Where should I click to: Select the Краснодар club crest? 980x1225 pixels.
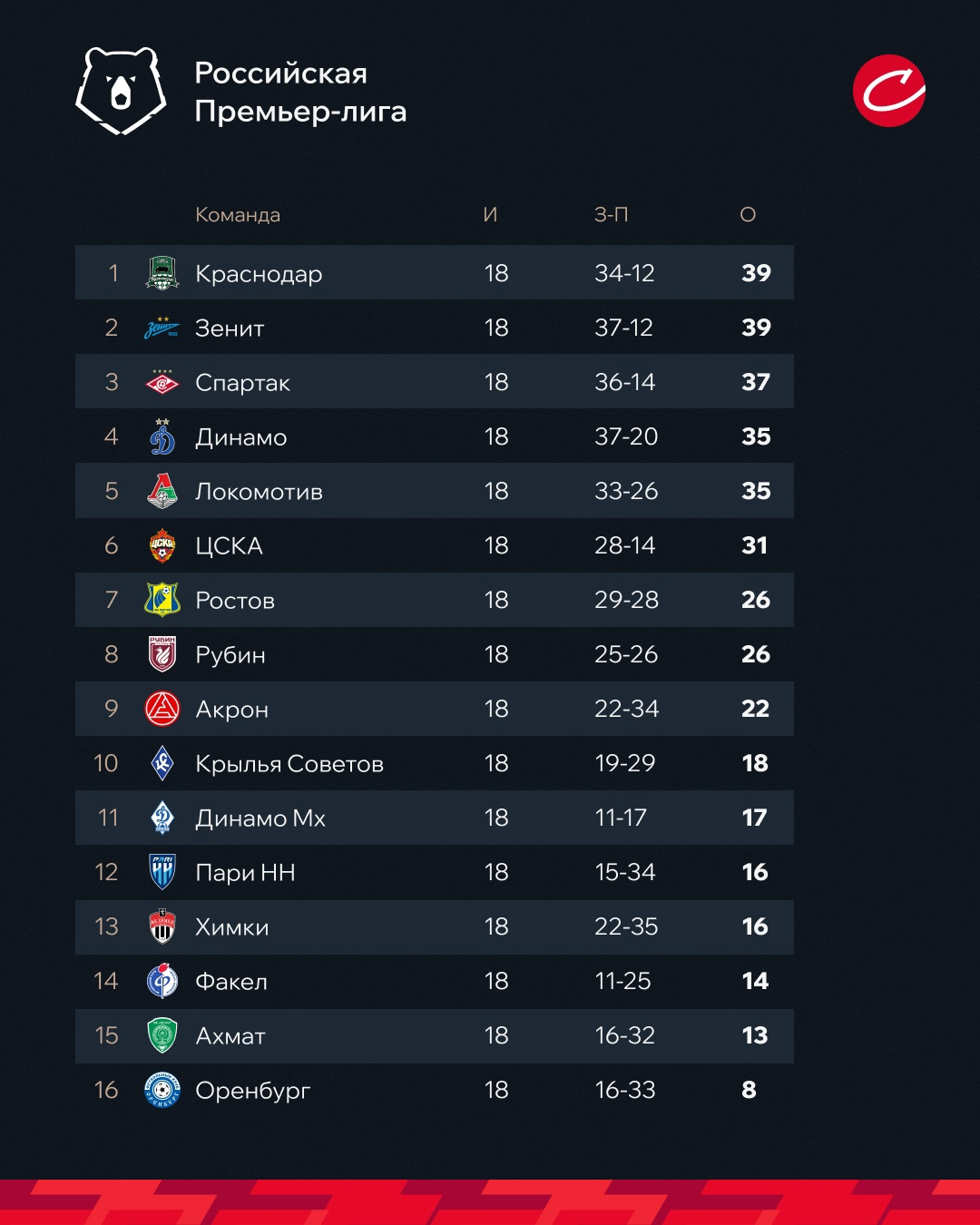[162, 273]
